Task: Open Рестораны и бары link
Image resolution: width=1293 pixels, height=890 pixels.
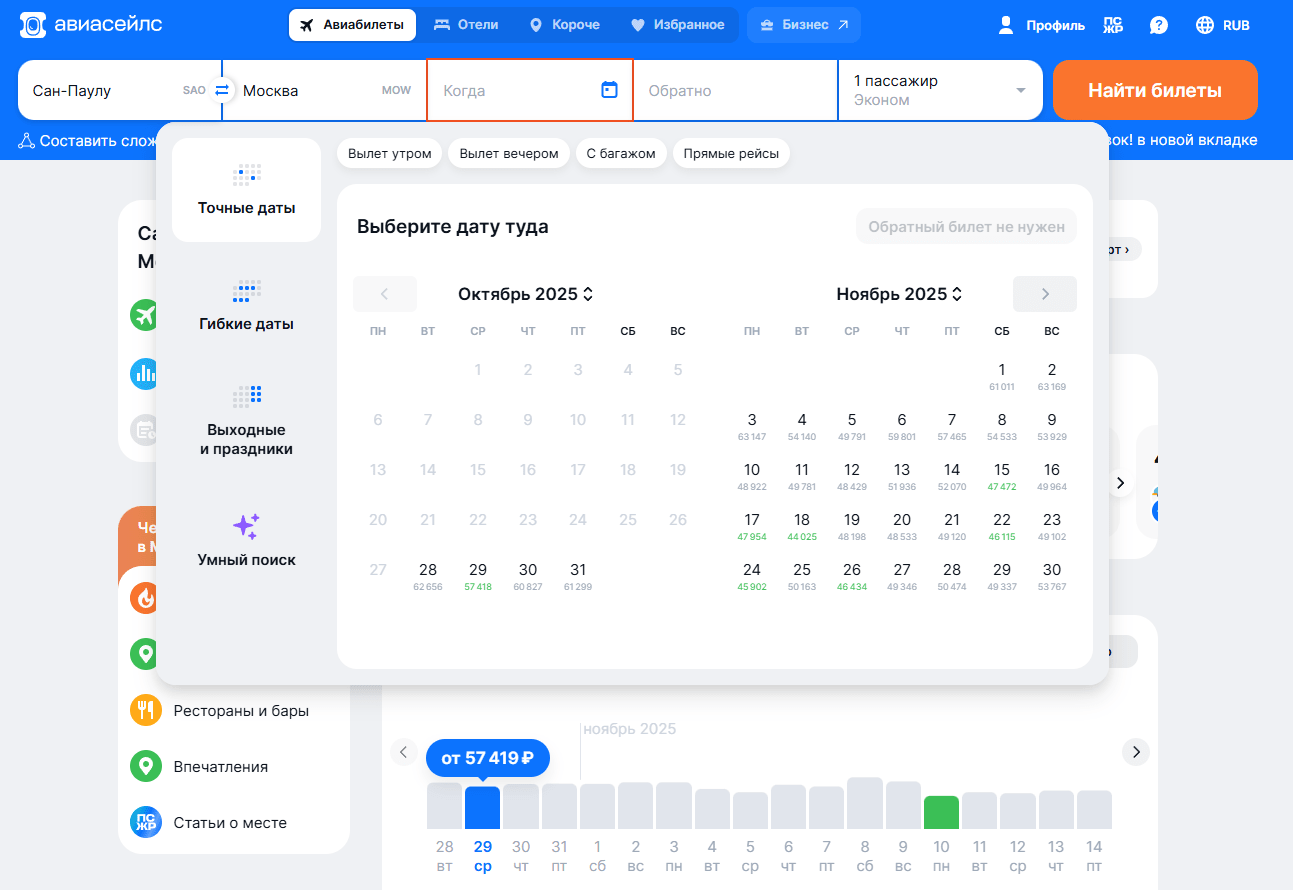Action: coord(241,711)
